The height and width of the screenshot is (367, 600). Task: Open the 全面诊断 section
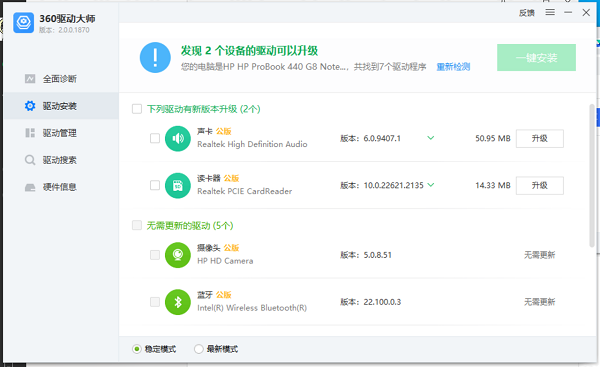(61, 79)
